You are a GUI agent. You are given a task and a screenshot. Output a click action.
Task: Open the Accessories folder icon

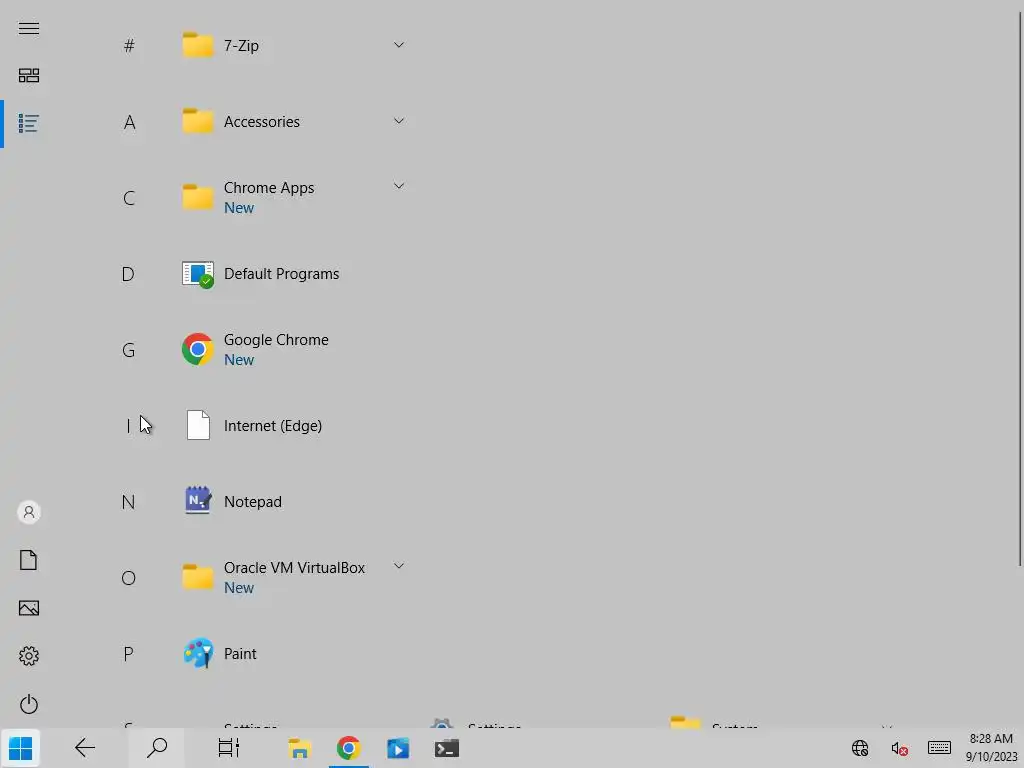pyautogui.click(x=198, y=121)
